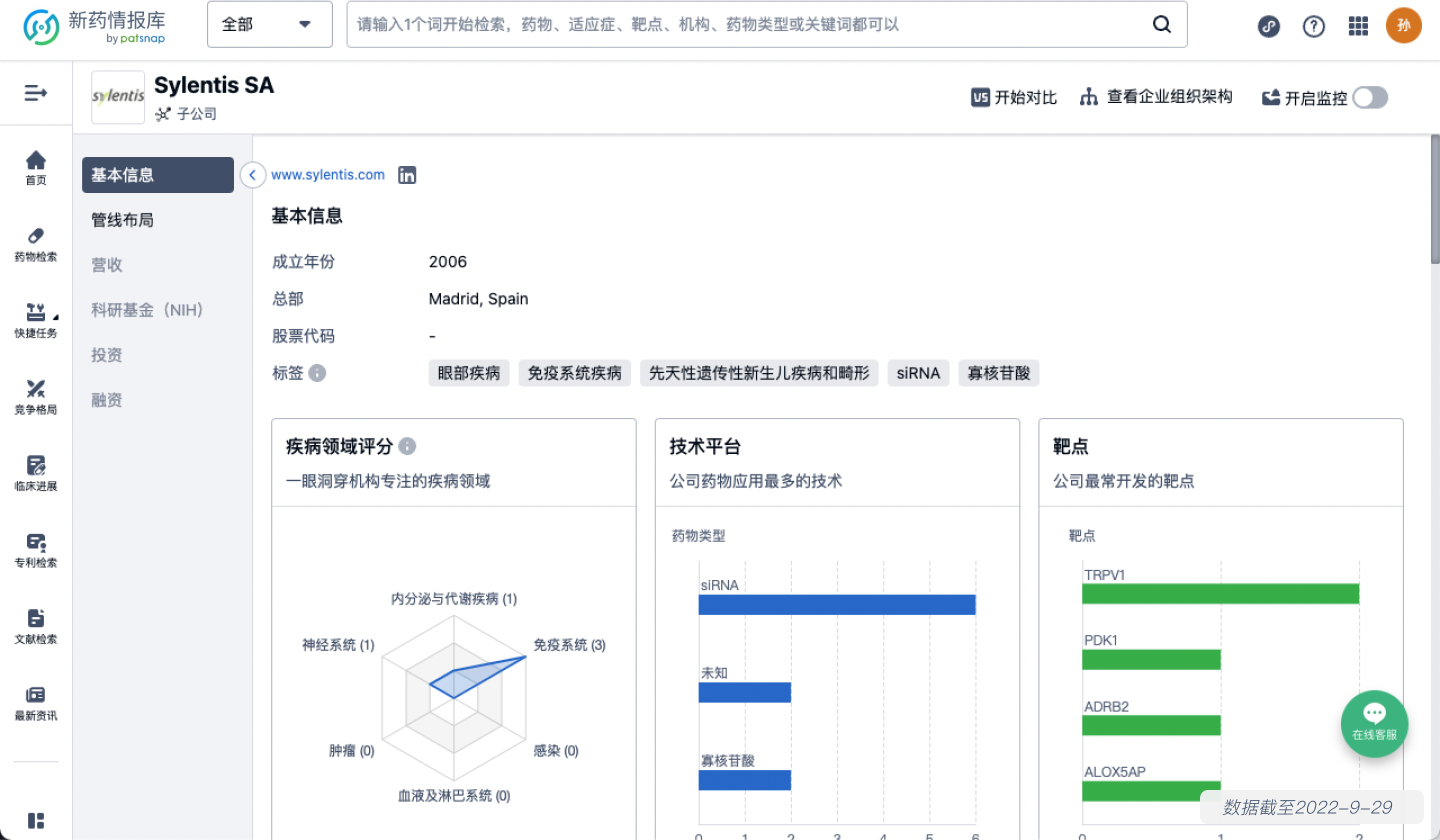Click the 免疫系统 (3) radar label
The image size is (1440, 840).
(569, 645)
